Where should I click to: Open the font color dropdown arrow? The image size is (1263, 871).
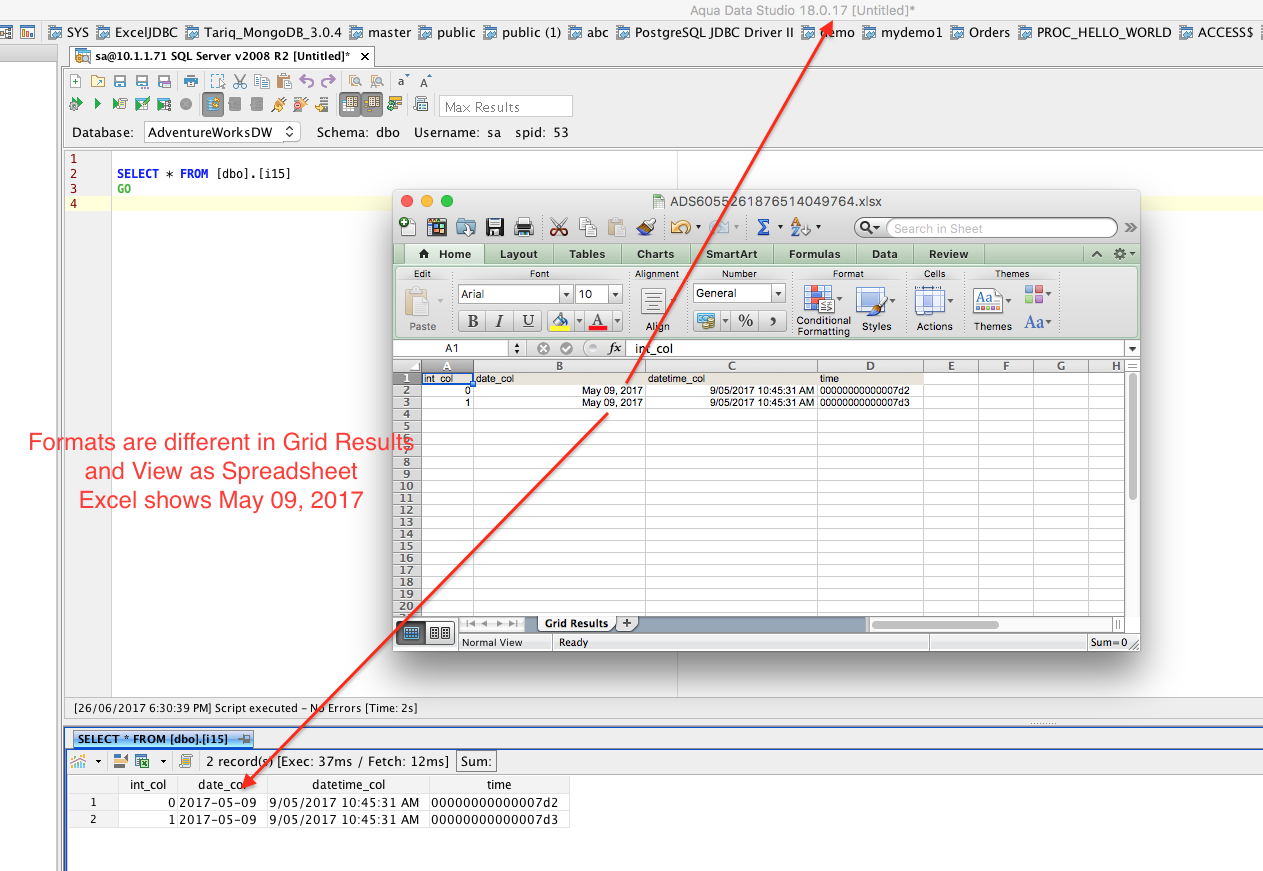[617, 321]
